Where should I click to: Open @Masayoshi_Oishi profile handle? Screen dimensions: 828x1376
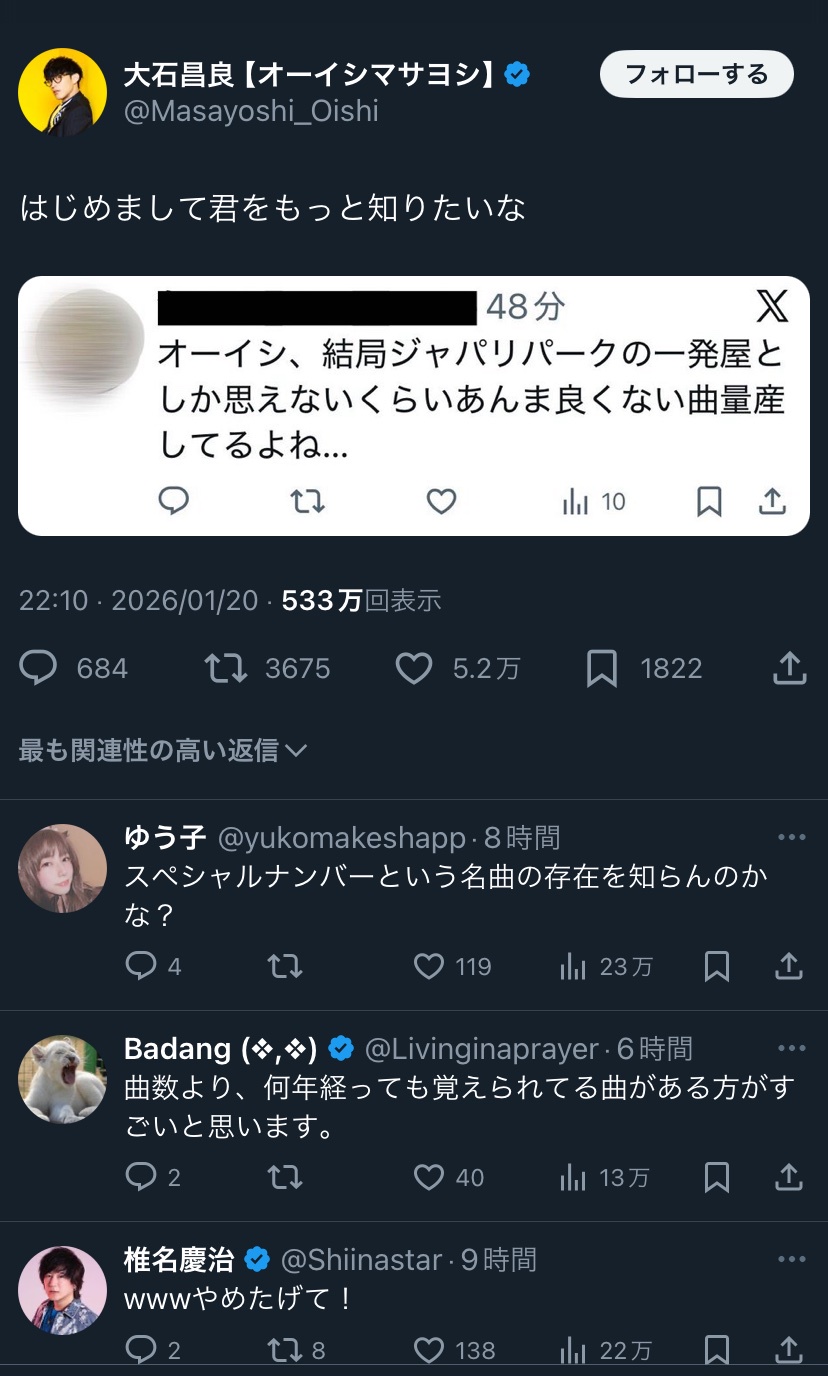pos(251,111)
